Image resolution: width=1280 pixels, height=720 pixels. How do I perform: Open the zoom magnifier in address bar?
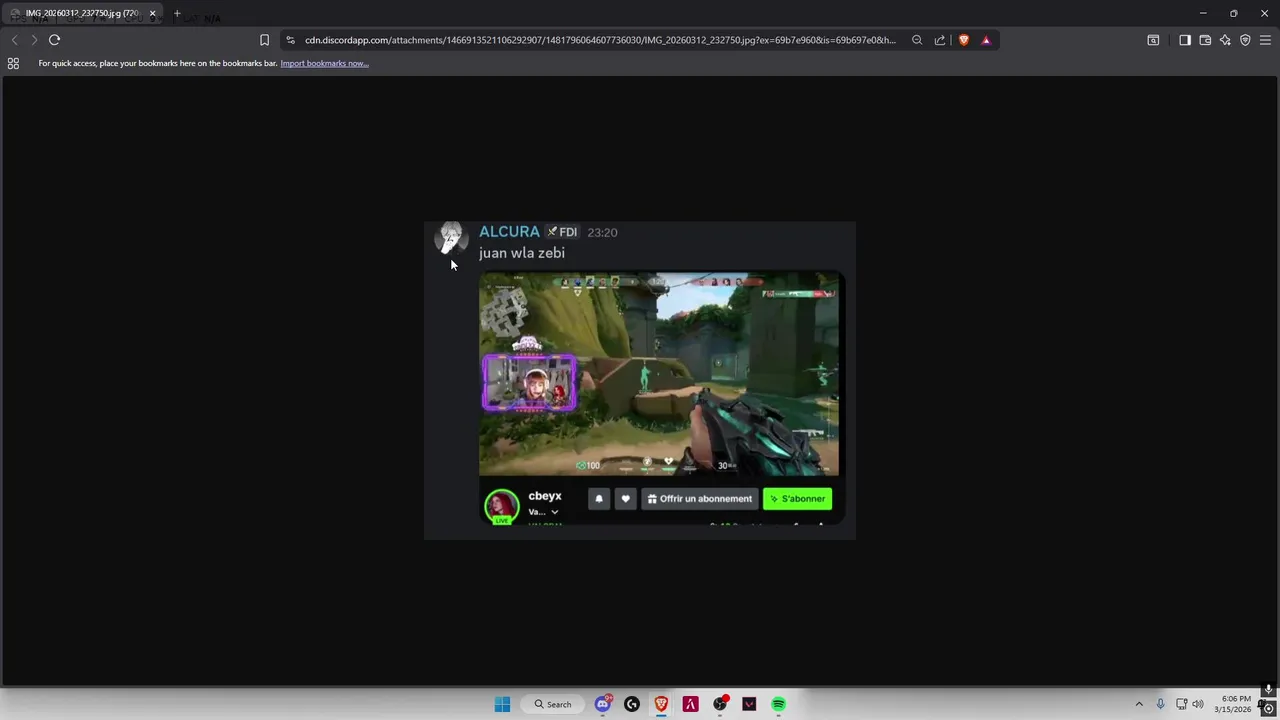(x=917, y=40)
